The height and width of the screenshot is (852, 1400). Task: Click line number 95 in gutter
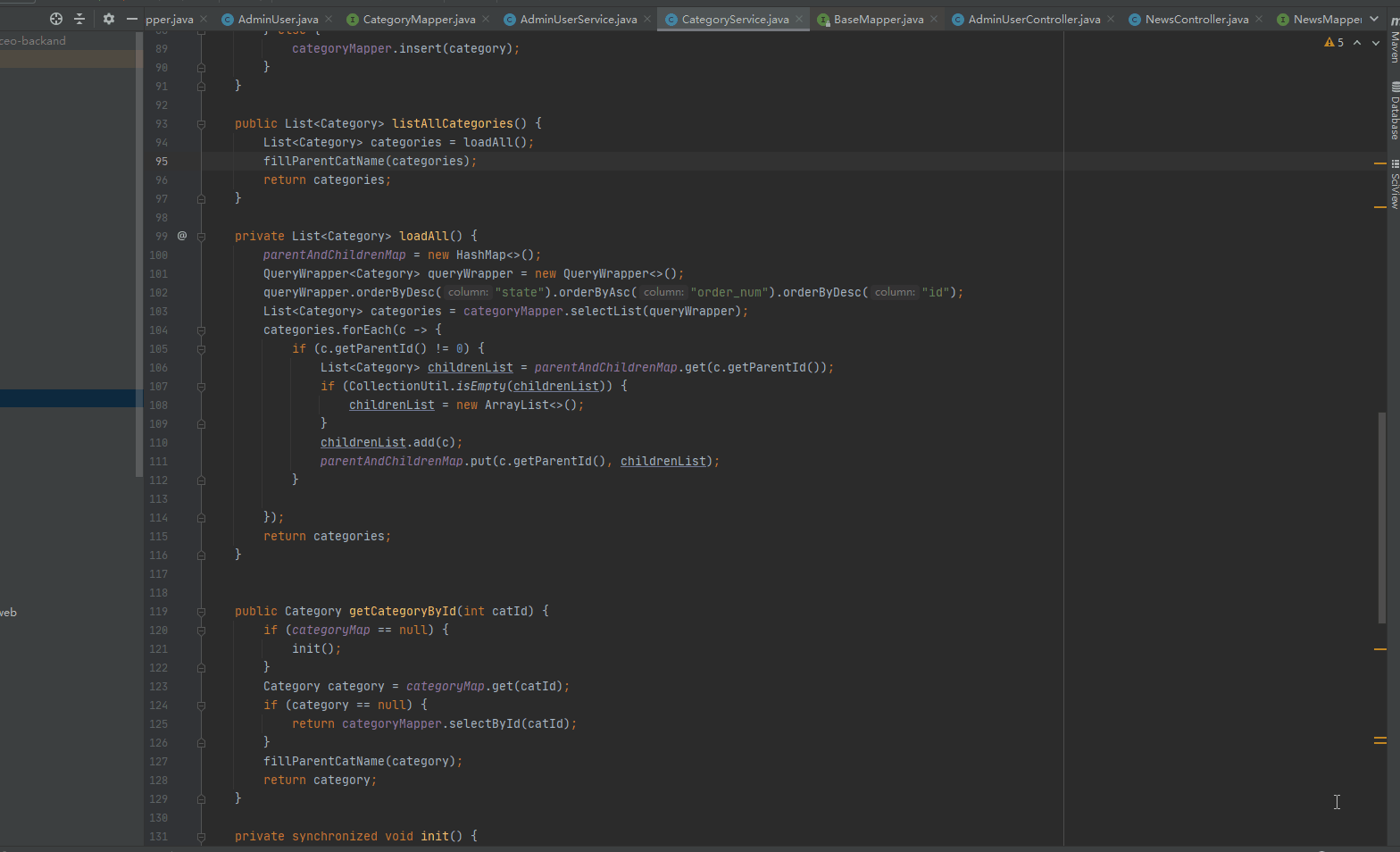(x=162, y=162)
